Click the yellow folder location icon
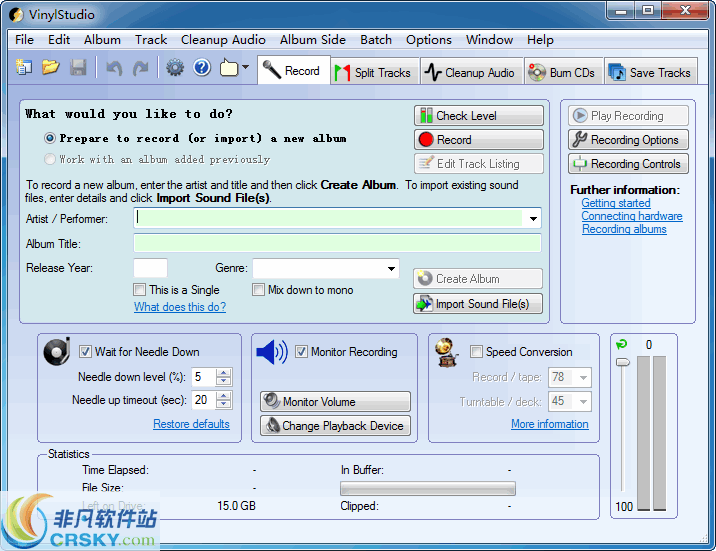The height and width of the screenshot is (551, 716). coord(229,68)
